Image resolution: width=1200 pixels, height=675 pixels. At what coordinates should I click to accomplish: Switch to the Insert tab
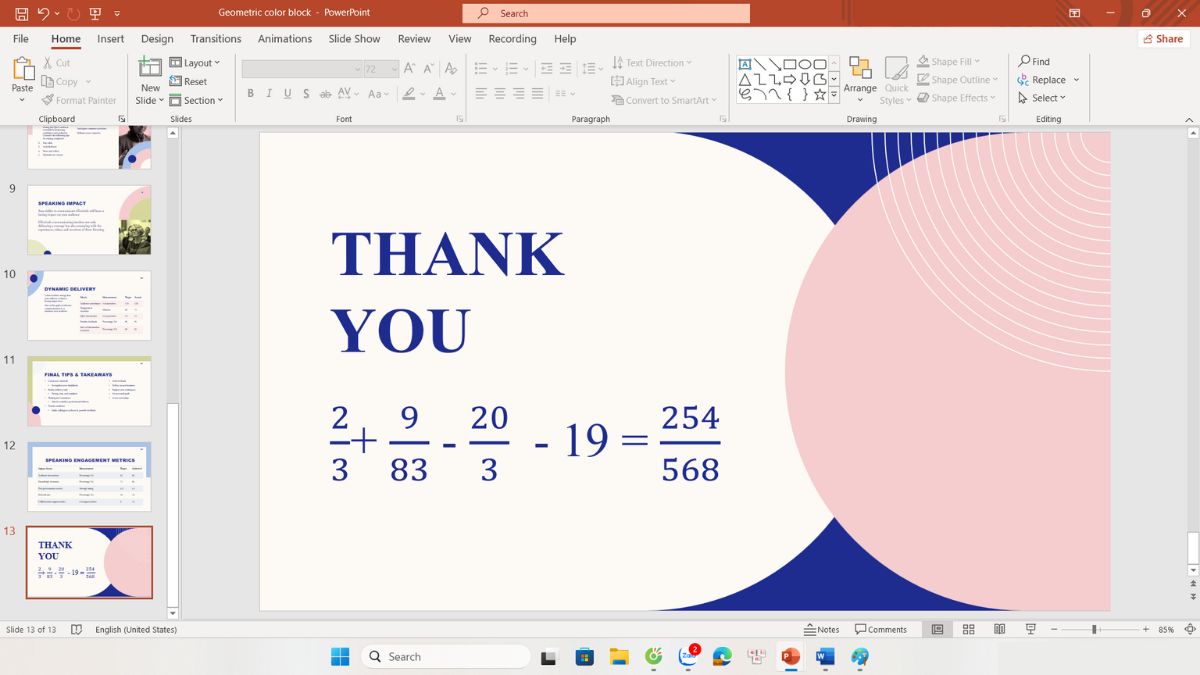(x=111, y=39)
